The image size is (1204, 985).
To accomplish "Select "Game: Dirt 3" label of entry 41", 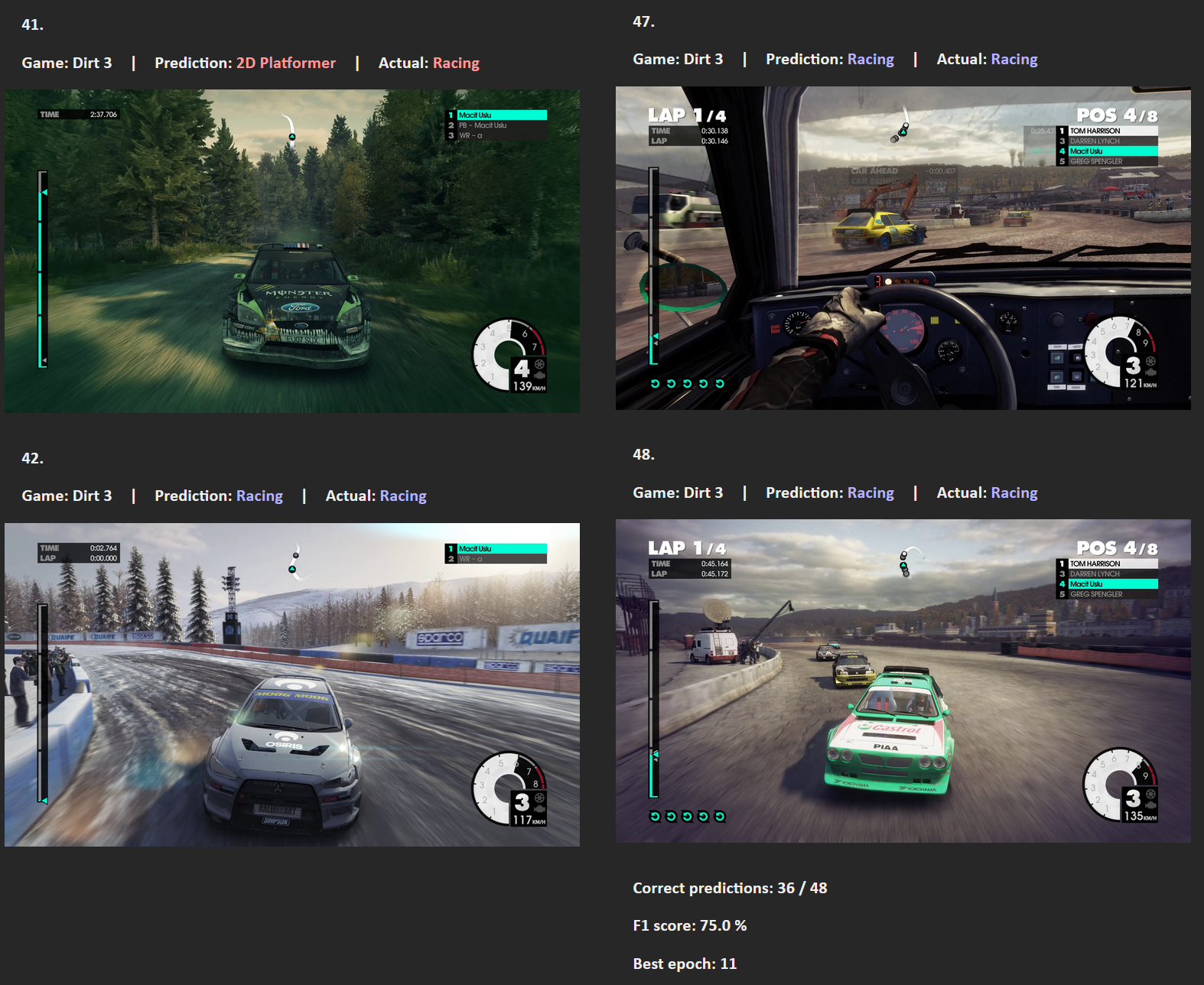I will (67, 63).
